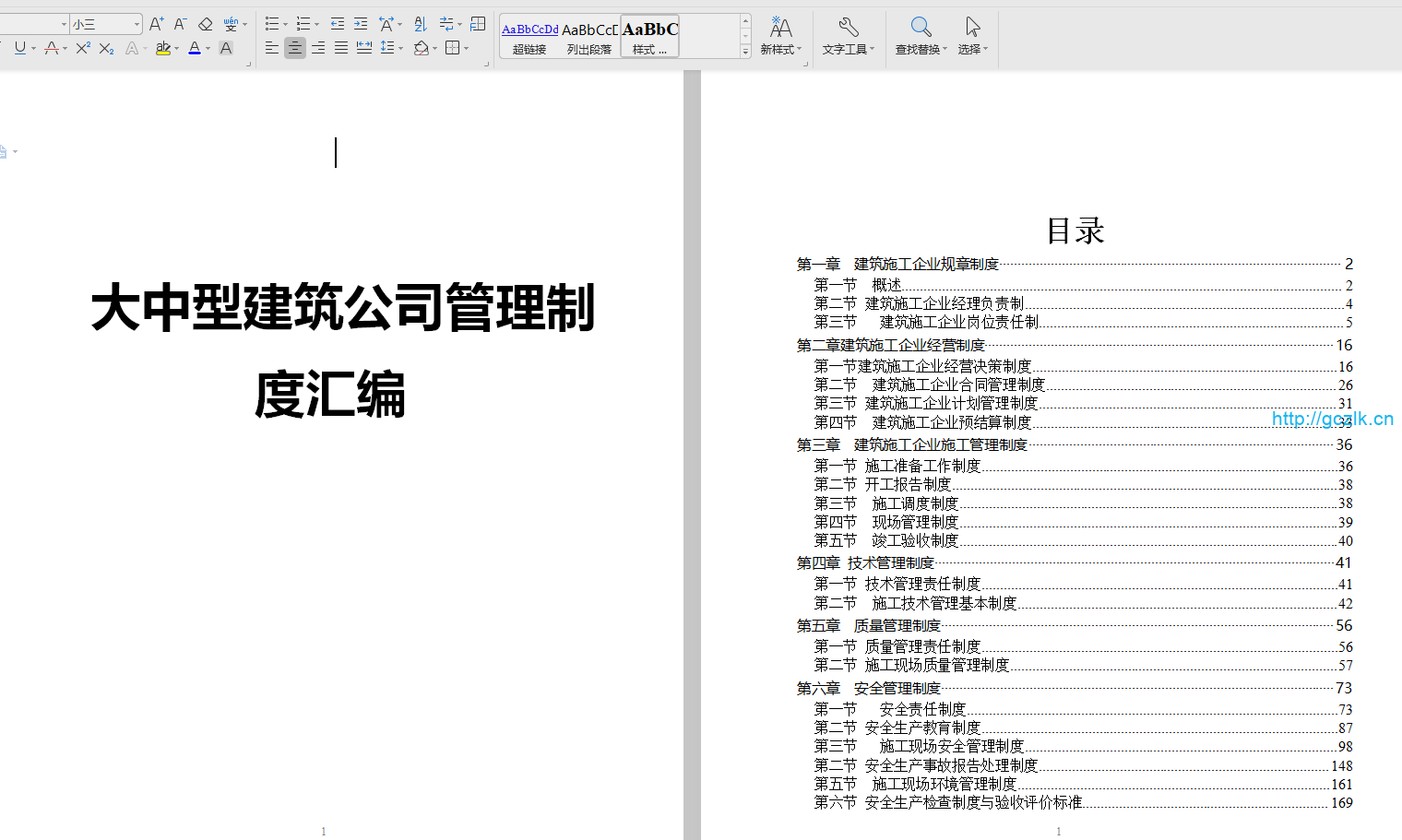Screen dimensions: 1402x840
Task: Open 第三章 建筑施工企业施工管理制度 contents entry
Action: tap(939, 444)
